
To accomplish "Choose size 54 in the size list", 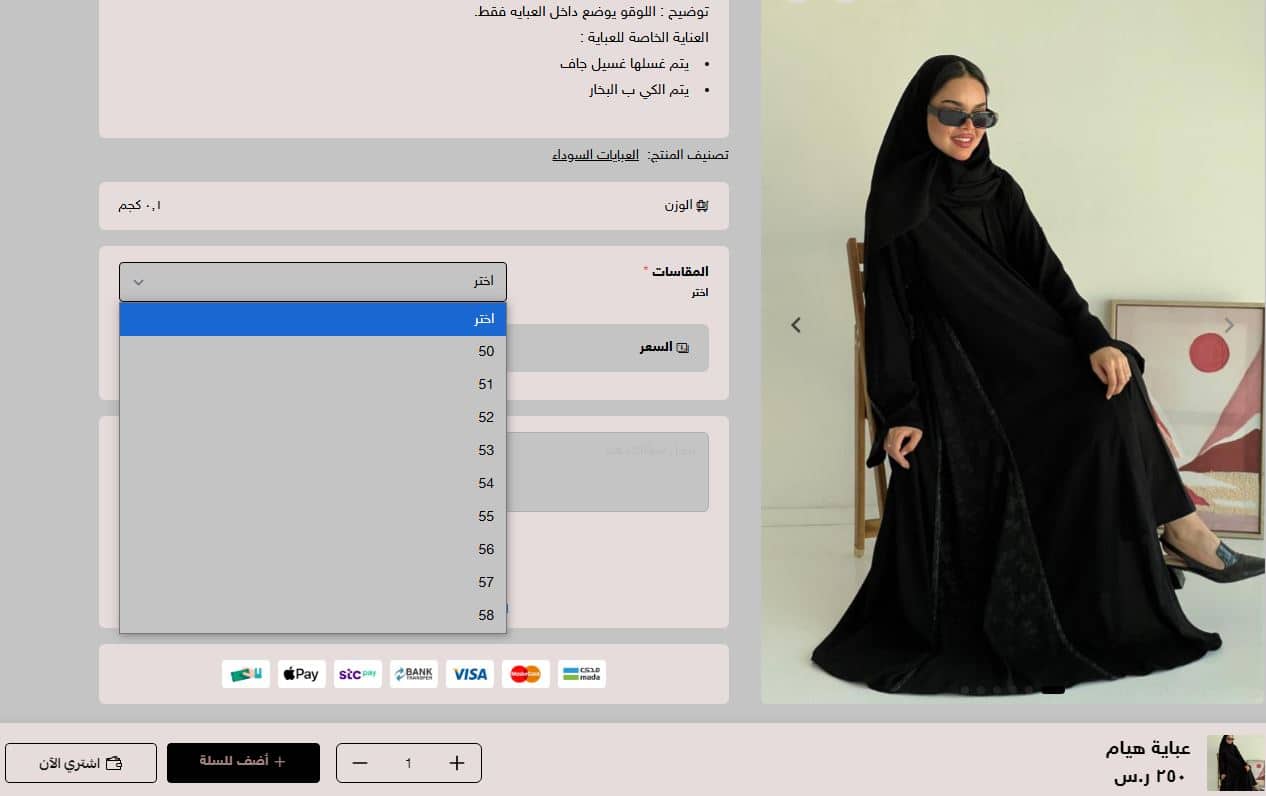I will click(313, 483).
